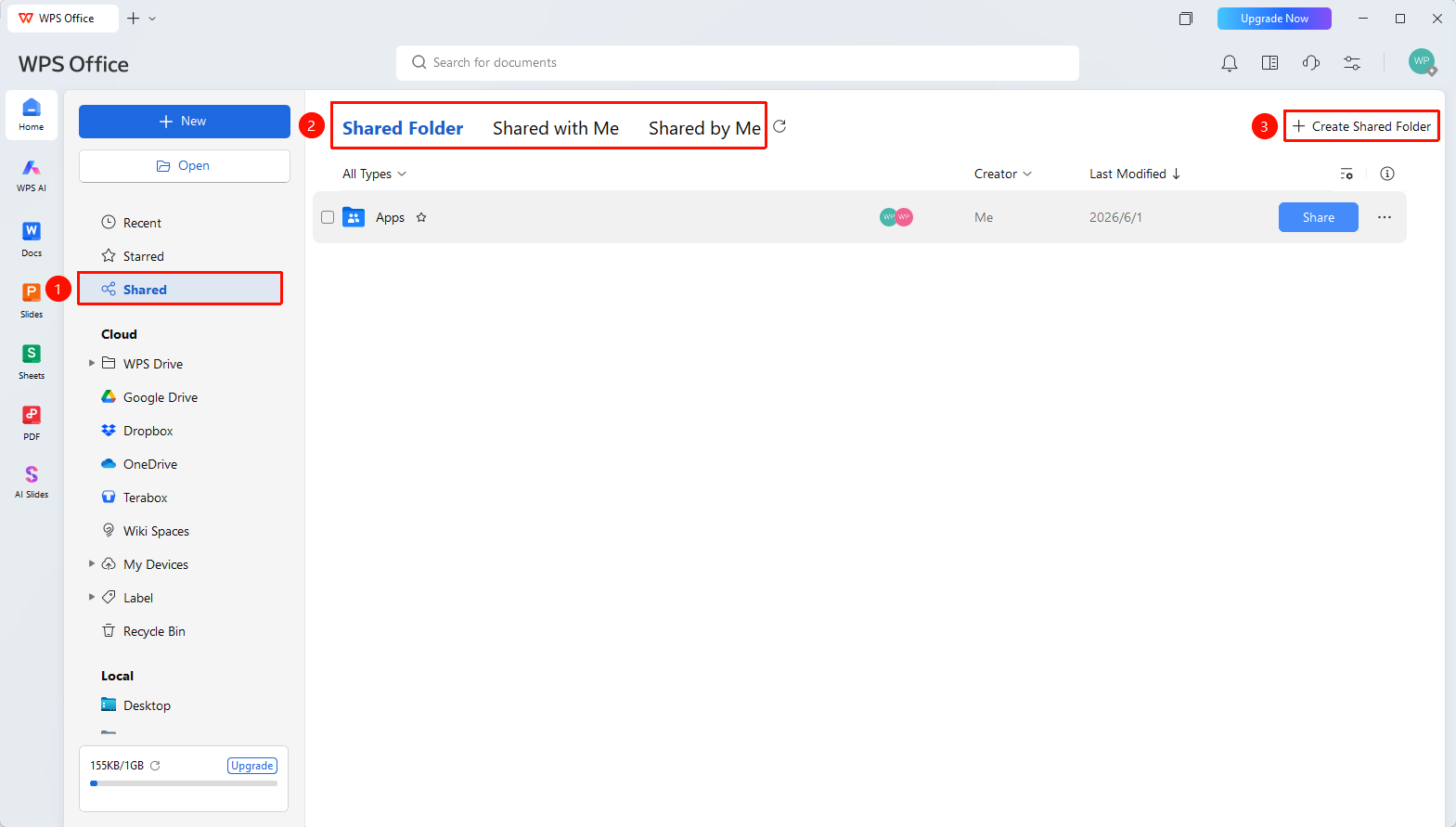Open the customer support headset icon
This screenshot has height=827, width=1456.
[x=1311, y=63]
